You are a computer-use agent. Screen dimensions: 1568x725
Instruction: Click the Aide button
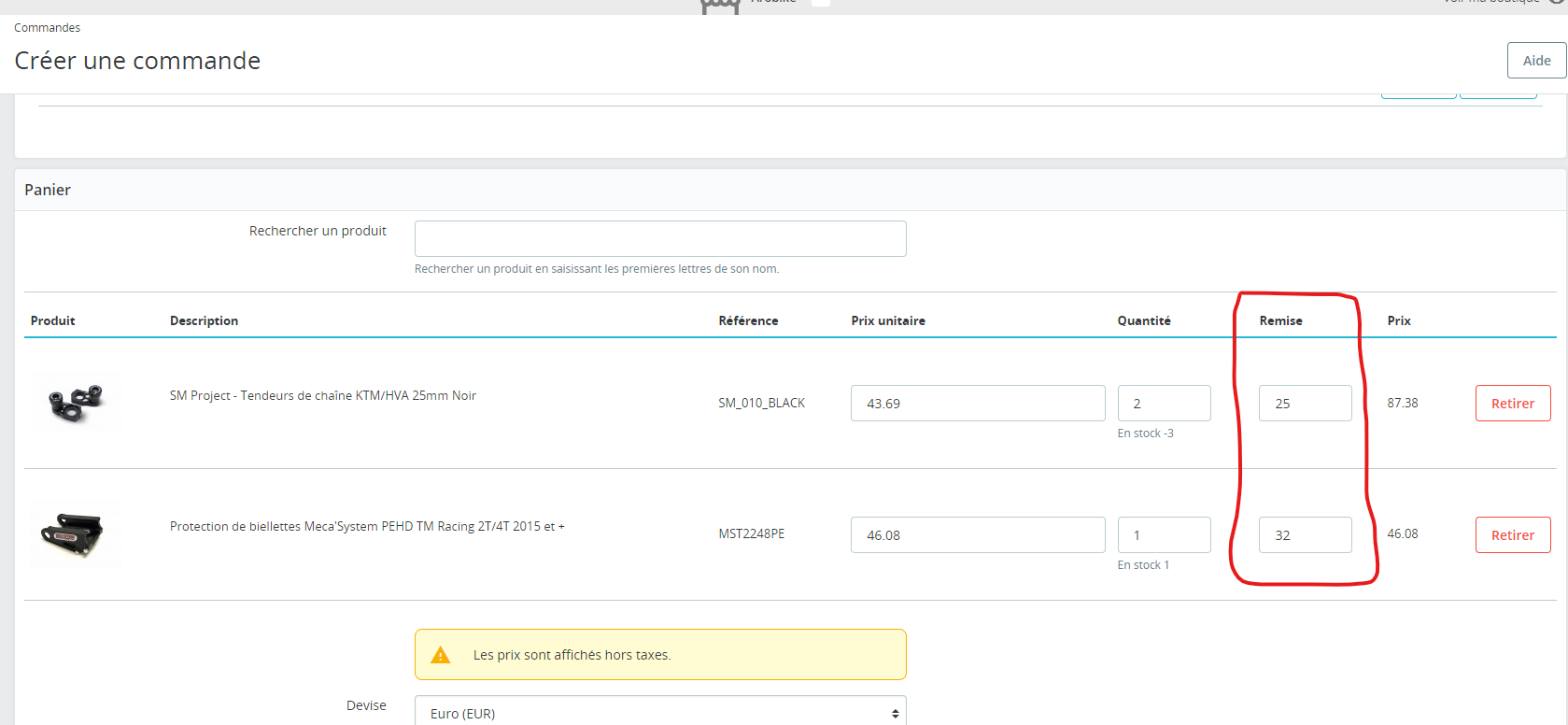click(x=1536, y=61)
